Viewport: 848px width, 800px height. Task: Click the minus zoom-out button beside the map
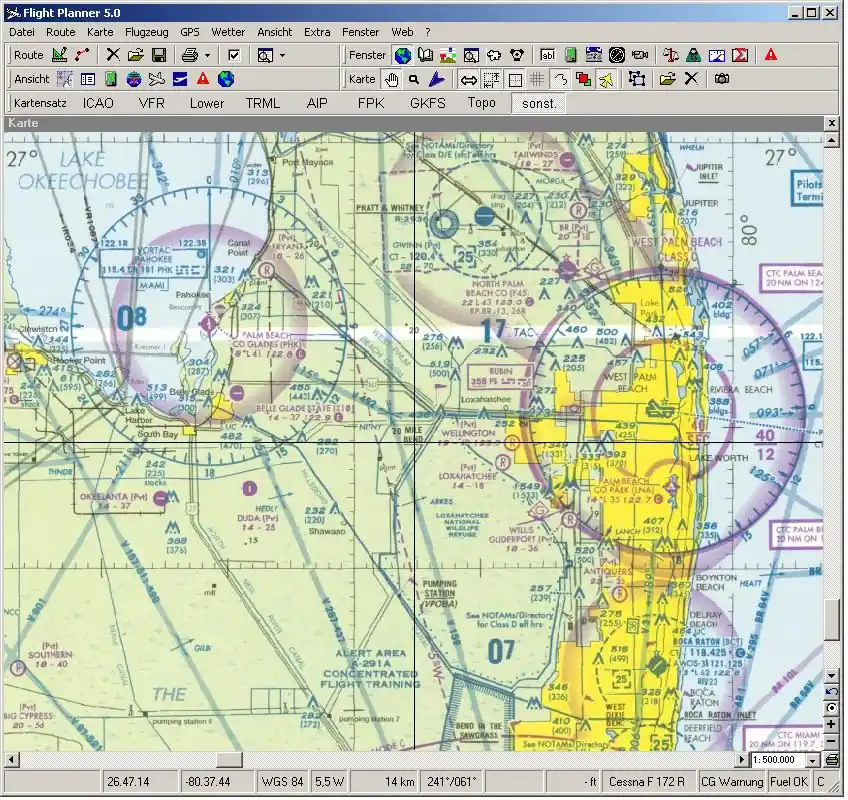[831, 742]
